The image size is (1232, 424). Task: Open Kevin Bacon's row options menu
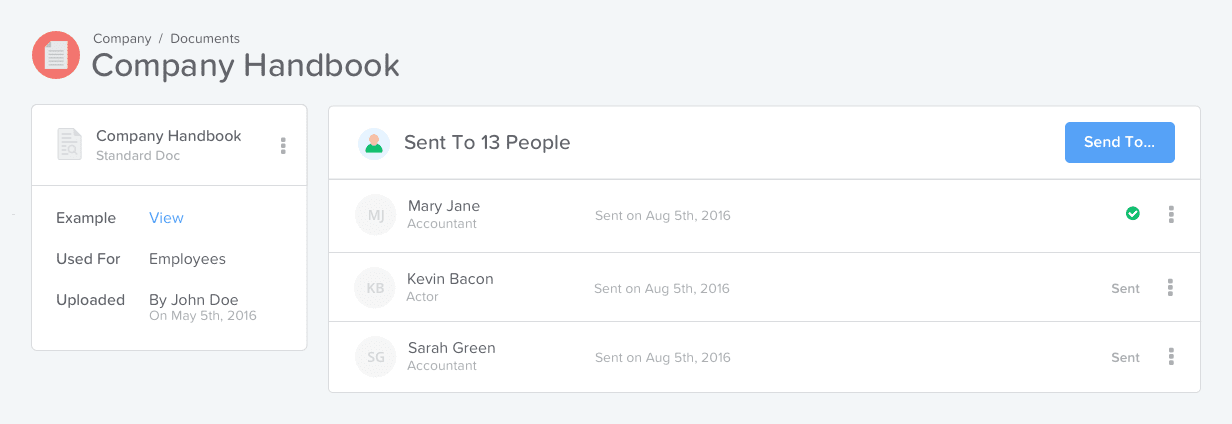point(1171,288)
